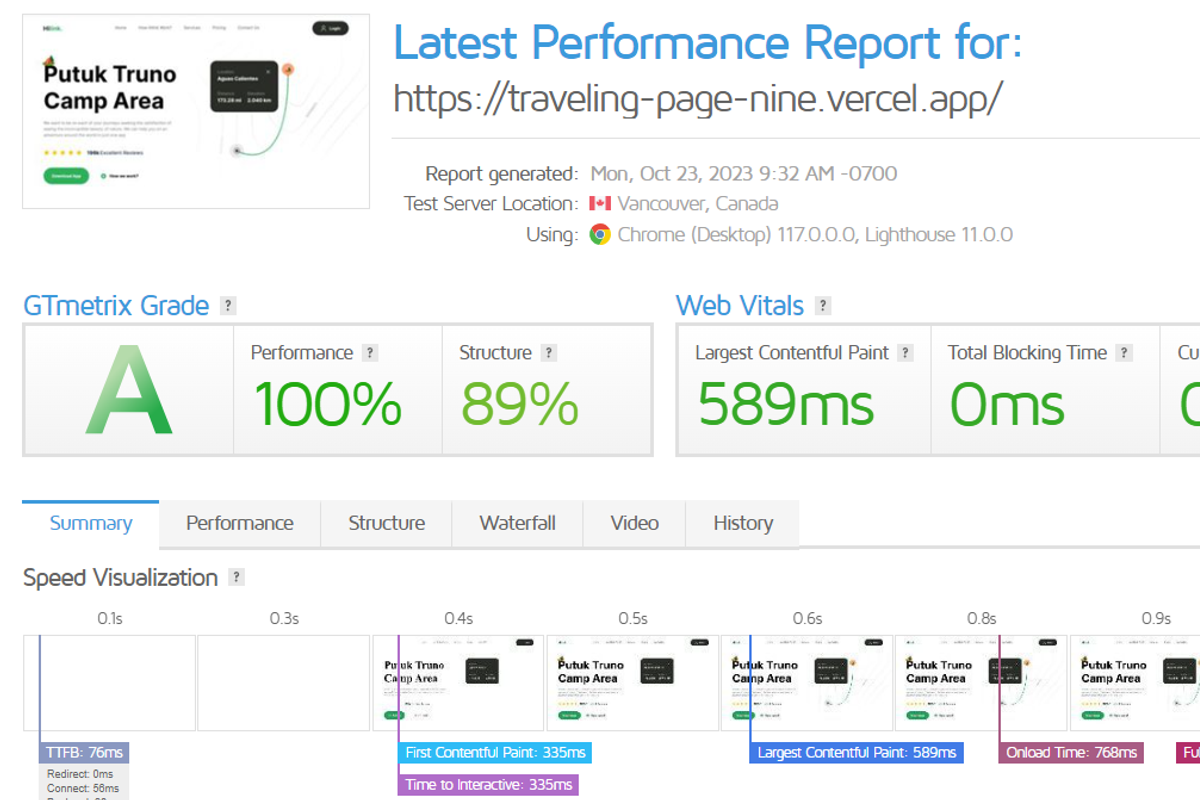Open the Waterfall tab
The image size is (1200, 800).
point(517,523)
